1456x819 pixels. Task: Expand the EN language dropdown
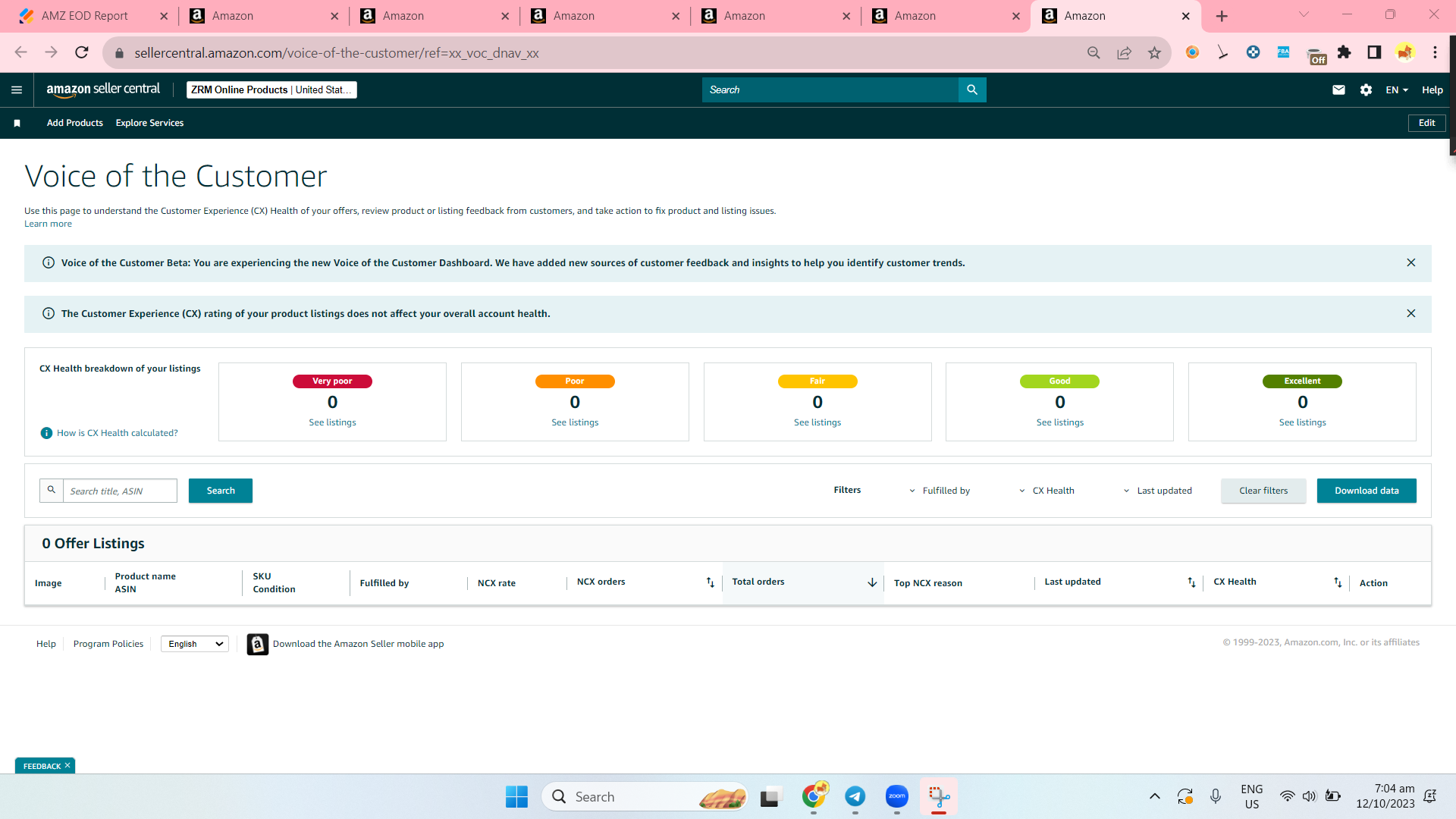click(1397, 89)
